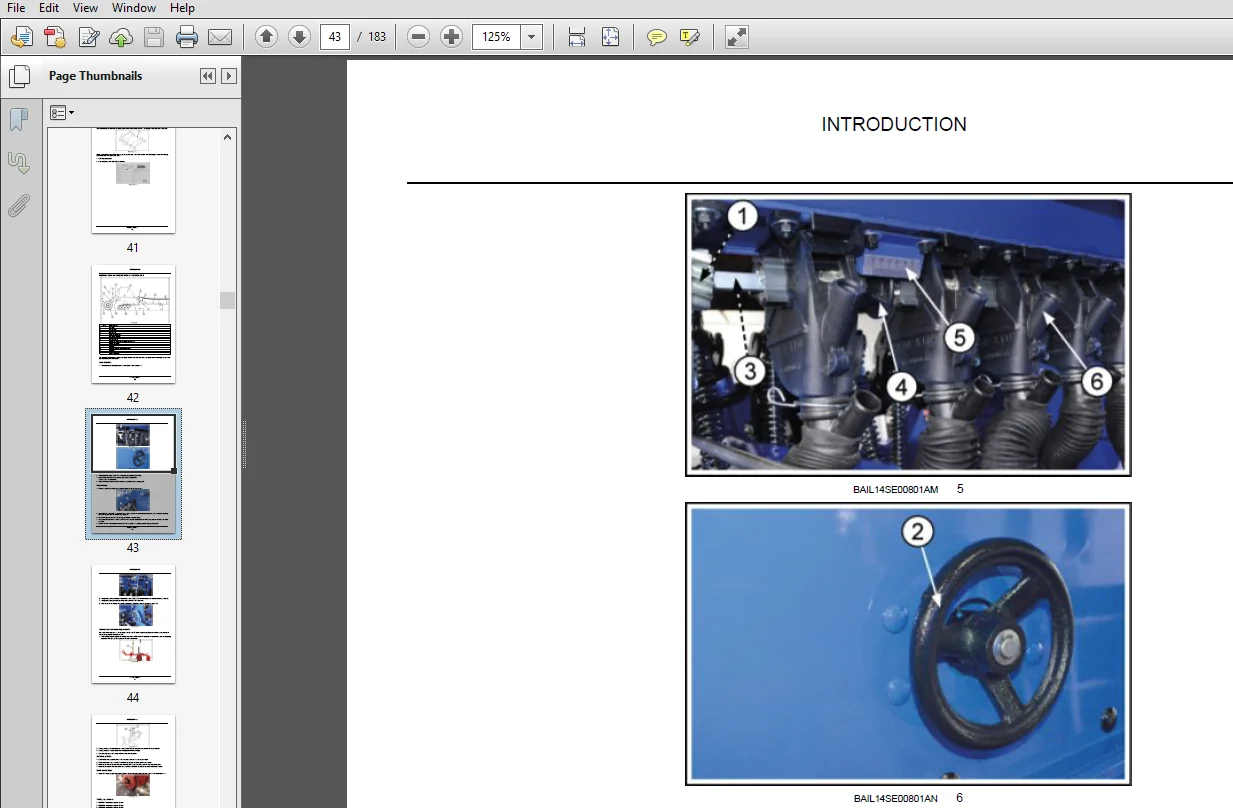Select the page 42 thumbnail
Image resolution: width=1233 pixels, height=808 pixels.
tap(133, 324)
